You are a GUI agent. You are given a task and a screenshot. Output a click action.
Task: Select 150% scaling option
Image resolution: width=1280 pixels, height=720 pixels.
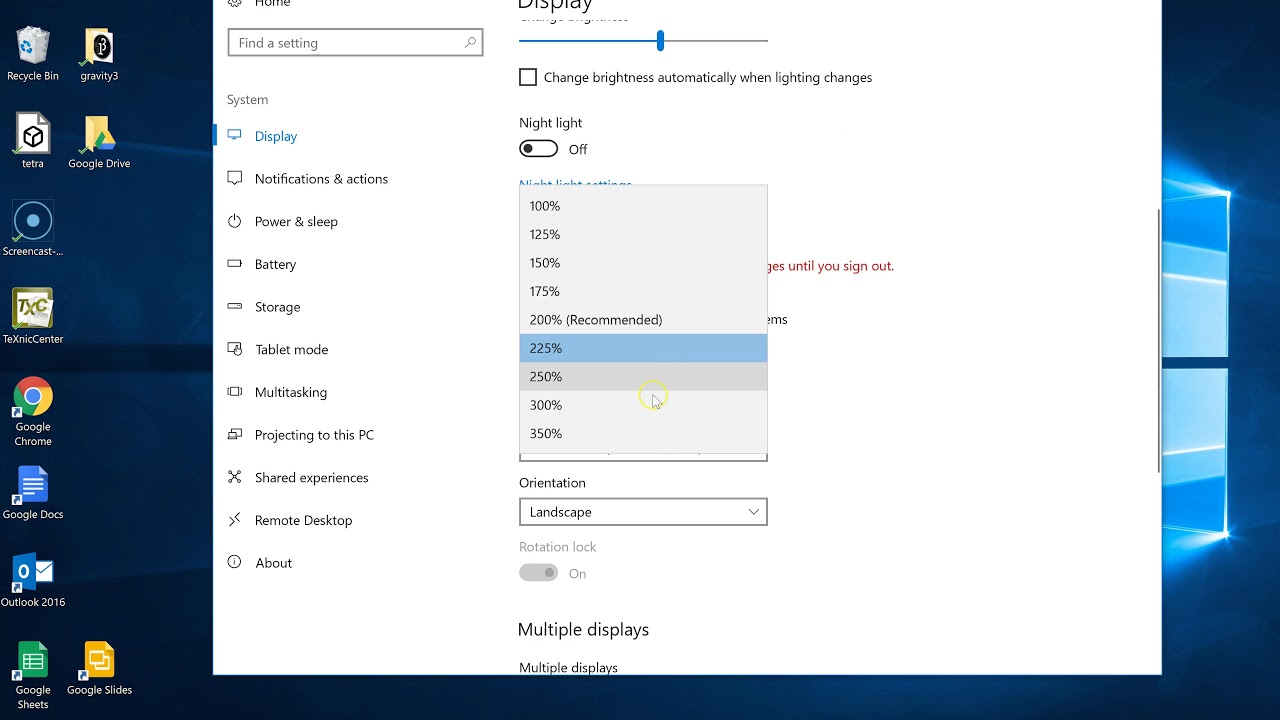[x=643, y=263]
